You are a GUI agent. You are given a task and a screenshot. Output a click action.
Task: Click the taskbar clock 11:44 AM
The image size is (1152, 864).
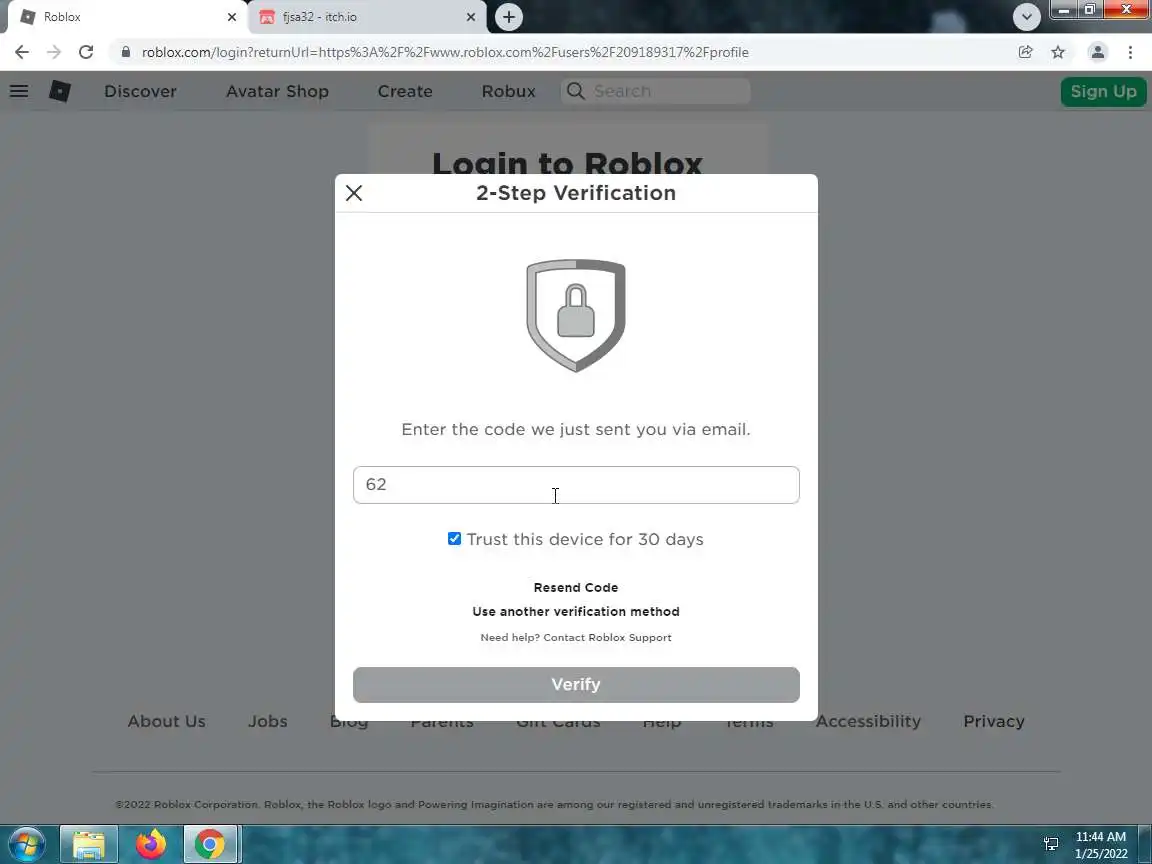tap(1101, 837)
